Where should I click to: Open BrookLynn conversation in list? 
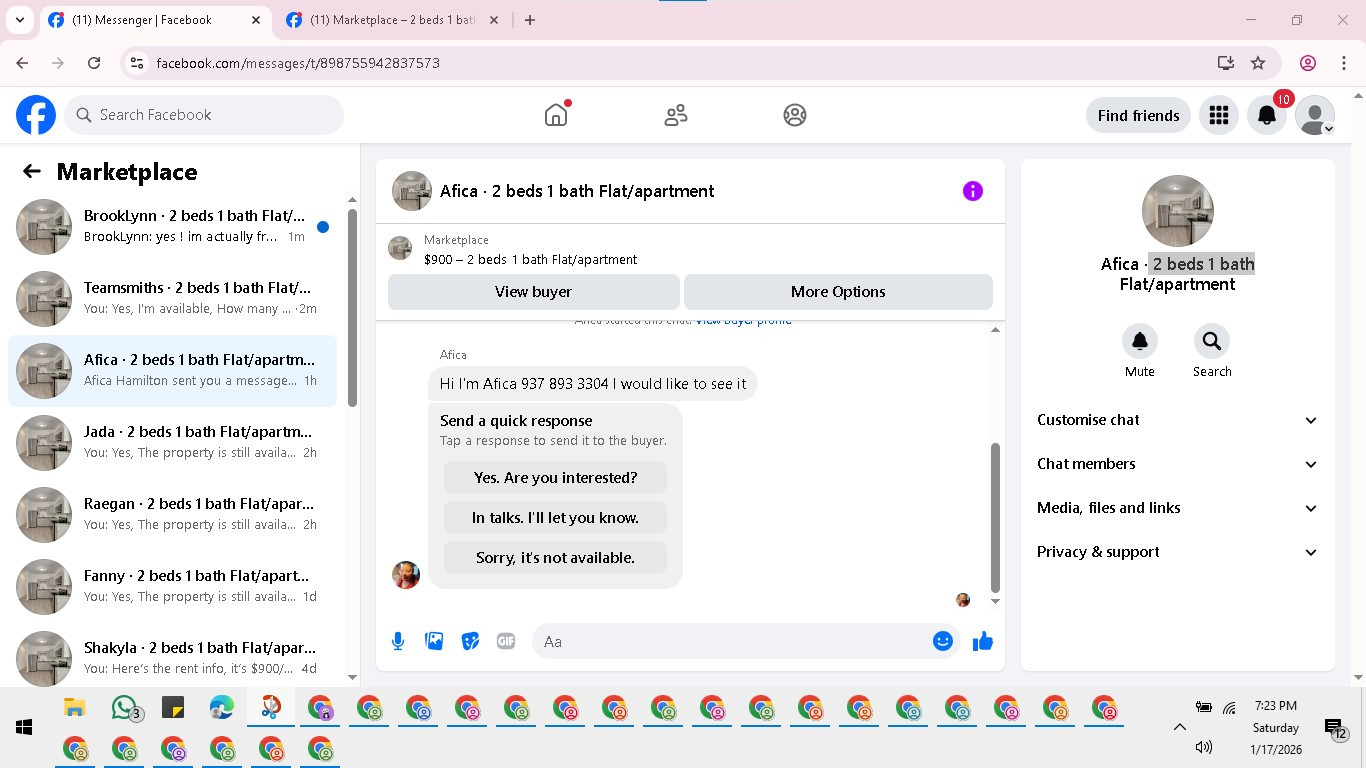[x=172, y=227]
